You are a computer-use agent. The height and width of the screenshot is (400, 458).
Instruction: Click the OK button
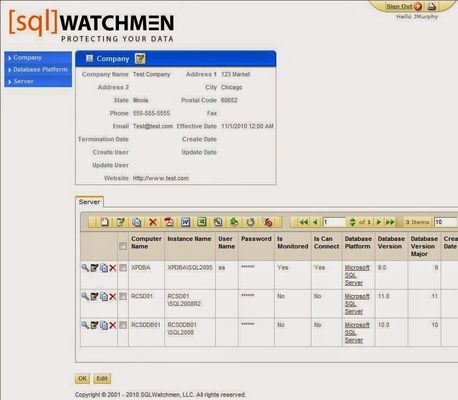click(82, 379)
